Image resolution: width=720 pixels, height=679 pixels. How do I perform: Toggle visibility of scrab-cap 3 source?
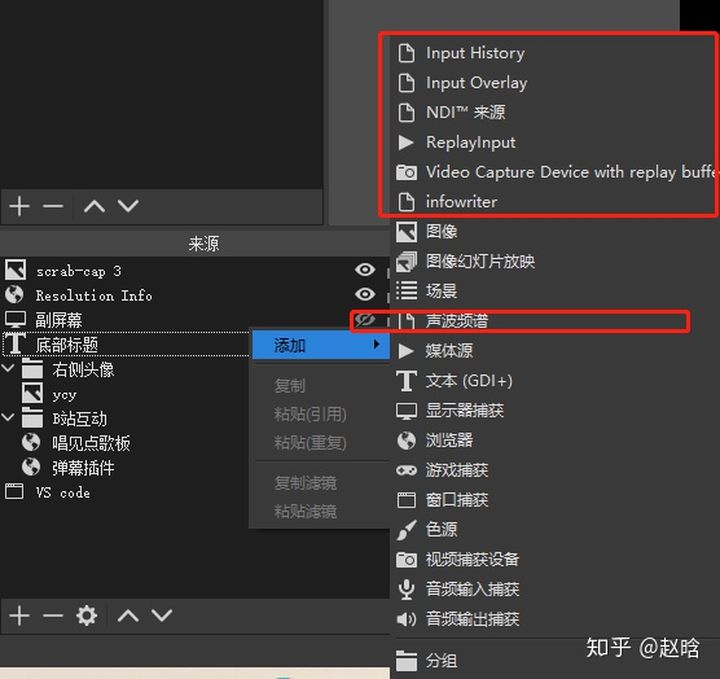pyautogui.click(x=365, y=270)
